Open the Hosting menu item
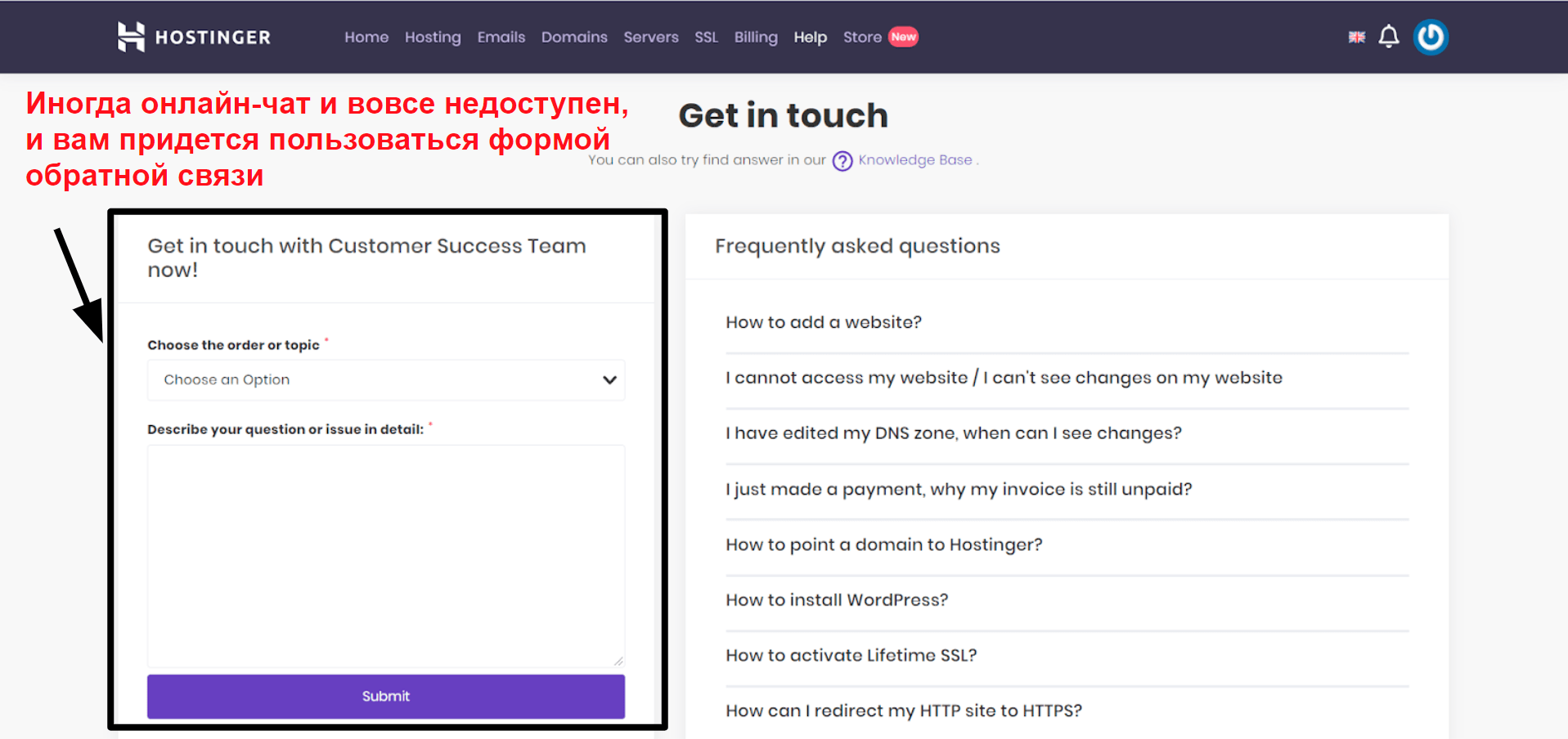1568x739 pixels. 433,37
